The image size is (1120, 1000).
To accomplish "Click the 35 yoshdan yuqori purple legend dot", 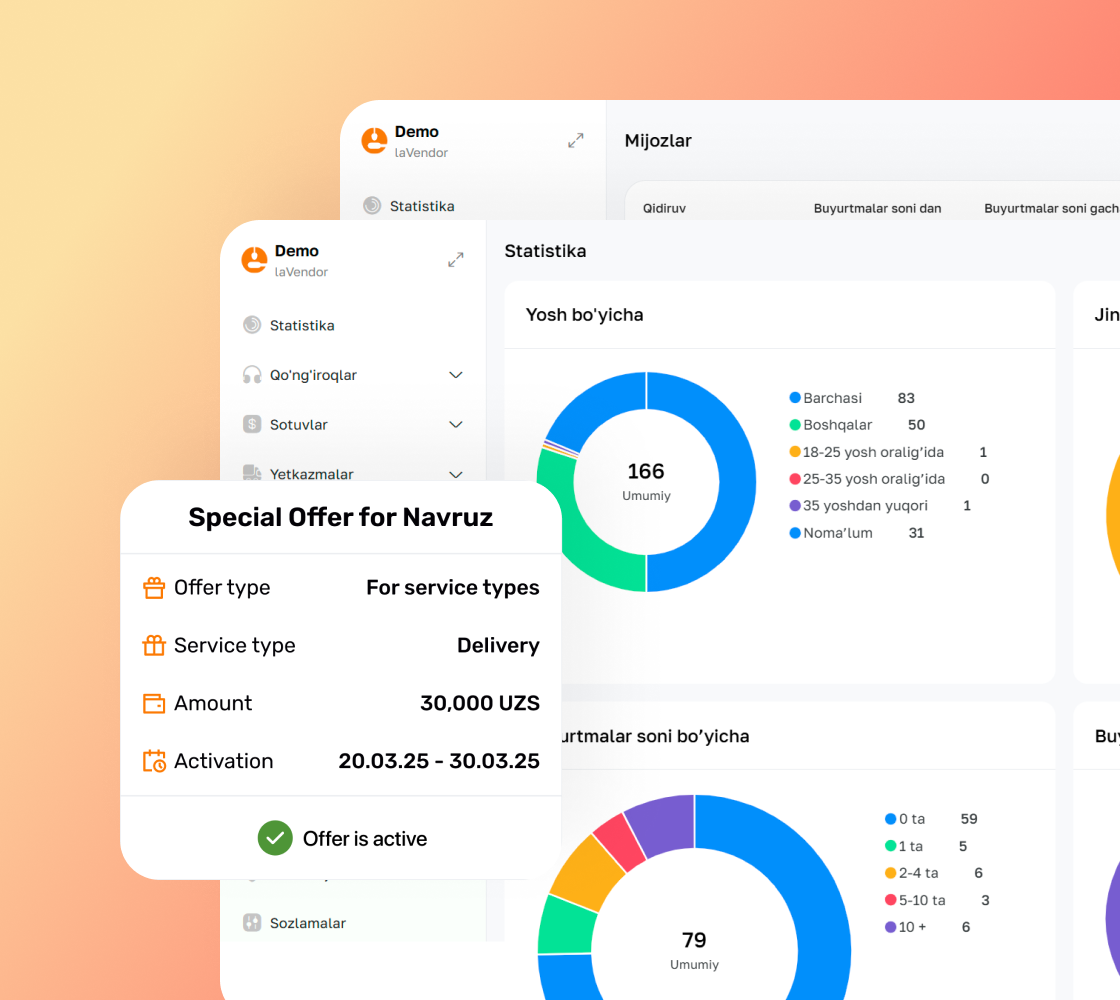I will 794,506.
